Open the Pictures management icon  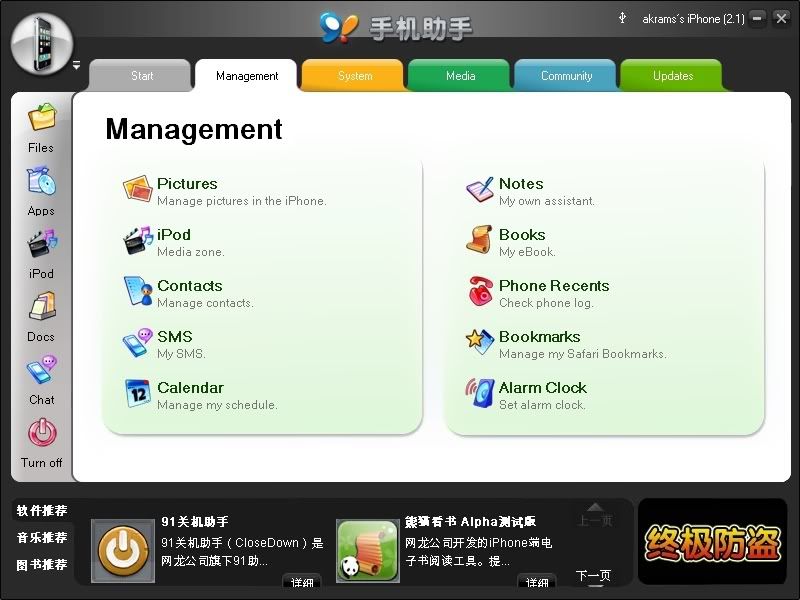[138, 189]
